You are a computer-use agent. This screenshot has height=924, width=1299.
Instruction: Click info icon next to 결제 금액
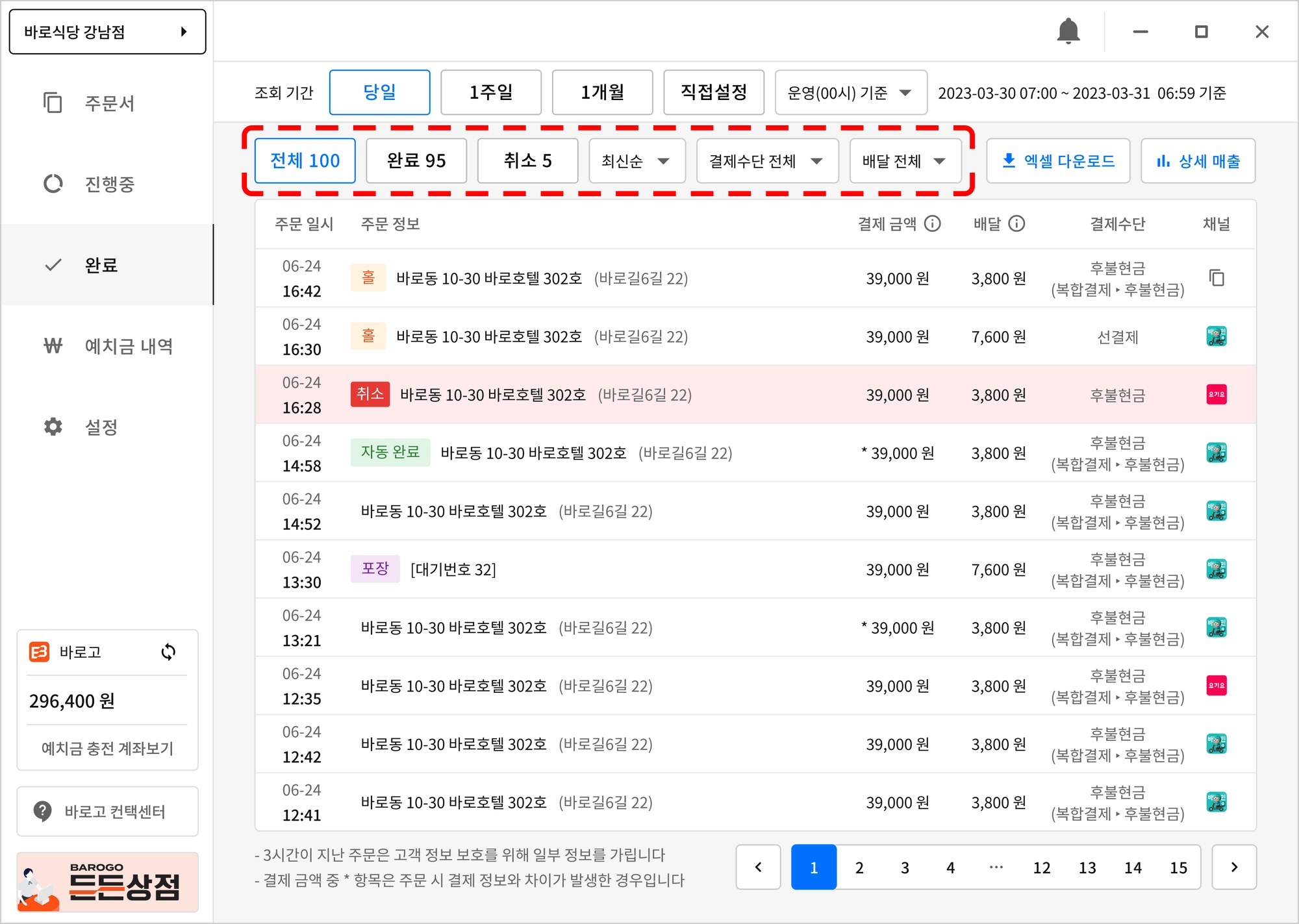pyautogui.click(x=933, y=224)
